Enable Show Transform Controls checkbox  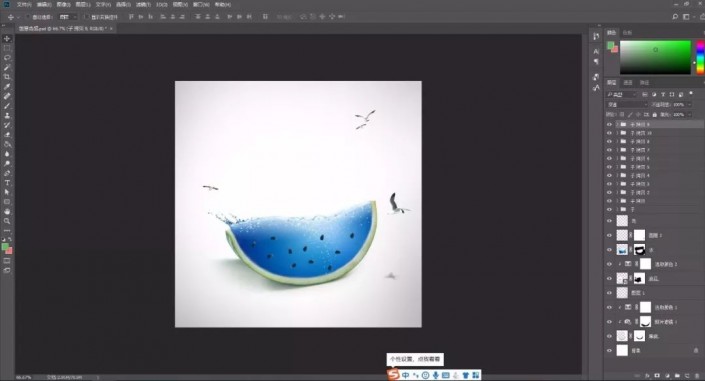(86, 17)
